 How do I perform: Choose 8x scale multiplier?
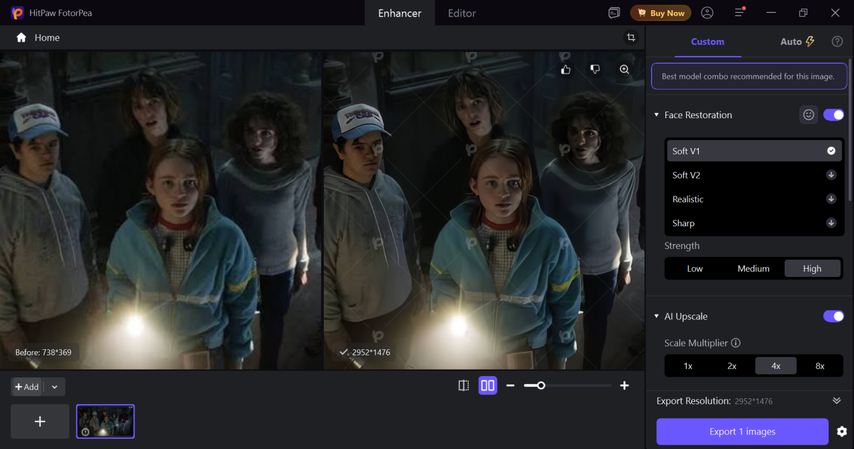820,366
